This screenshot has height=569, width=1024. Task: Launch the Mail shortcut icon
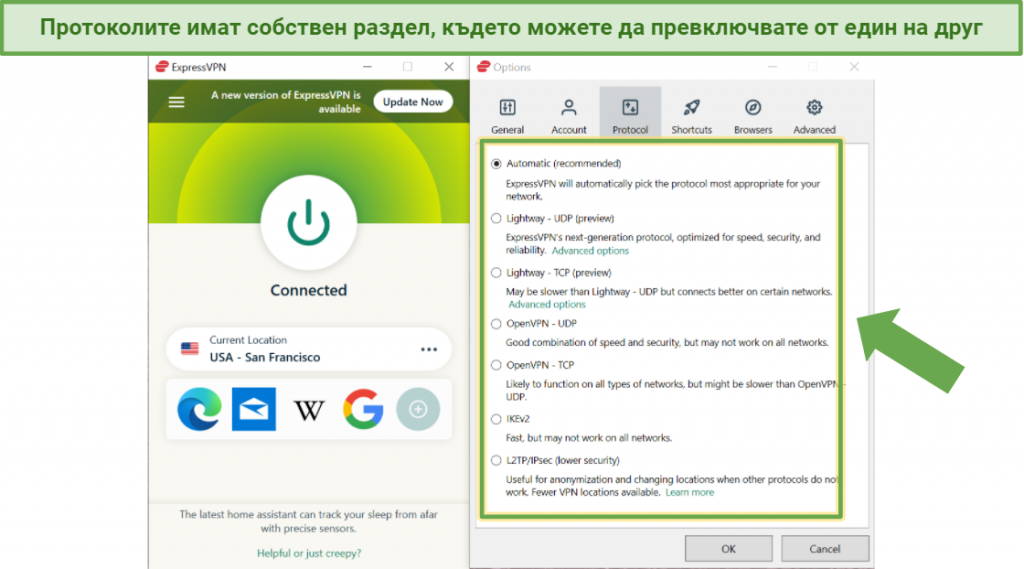254,409
